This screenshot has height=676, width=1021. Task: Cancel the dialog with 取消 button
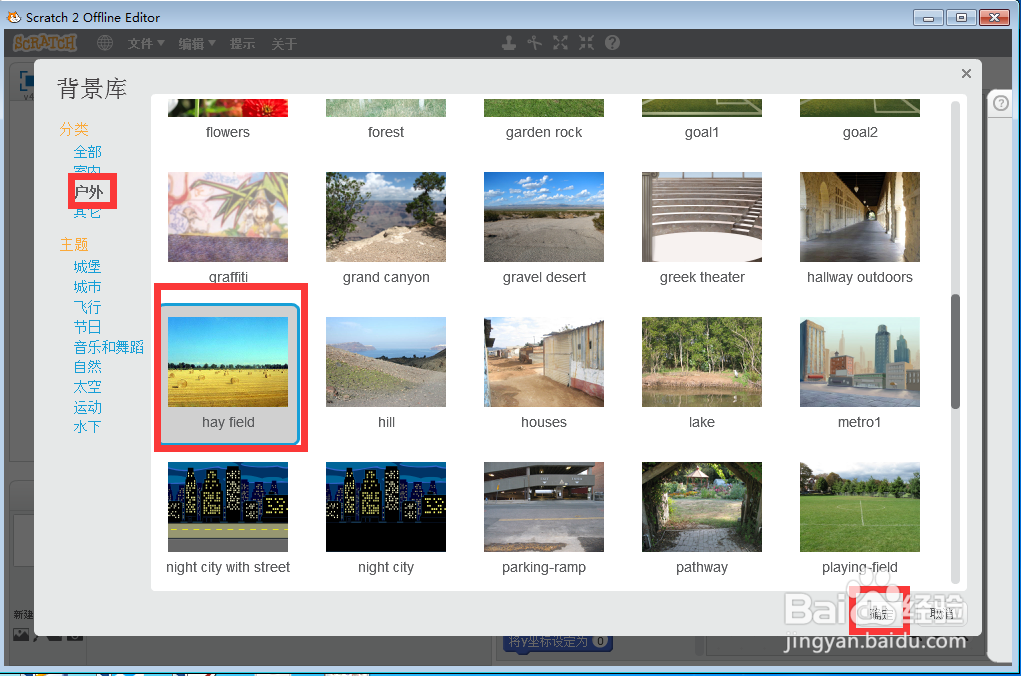[941, 613]
